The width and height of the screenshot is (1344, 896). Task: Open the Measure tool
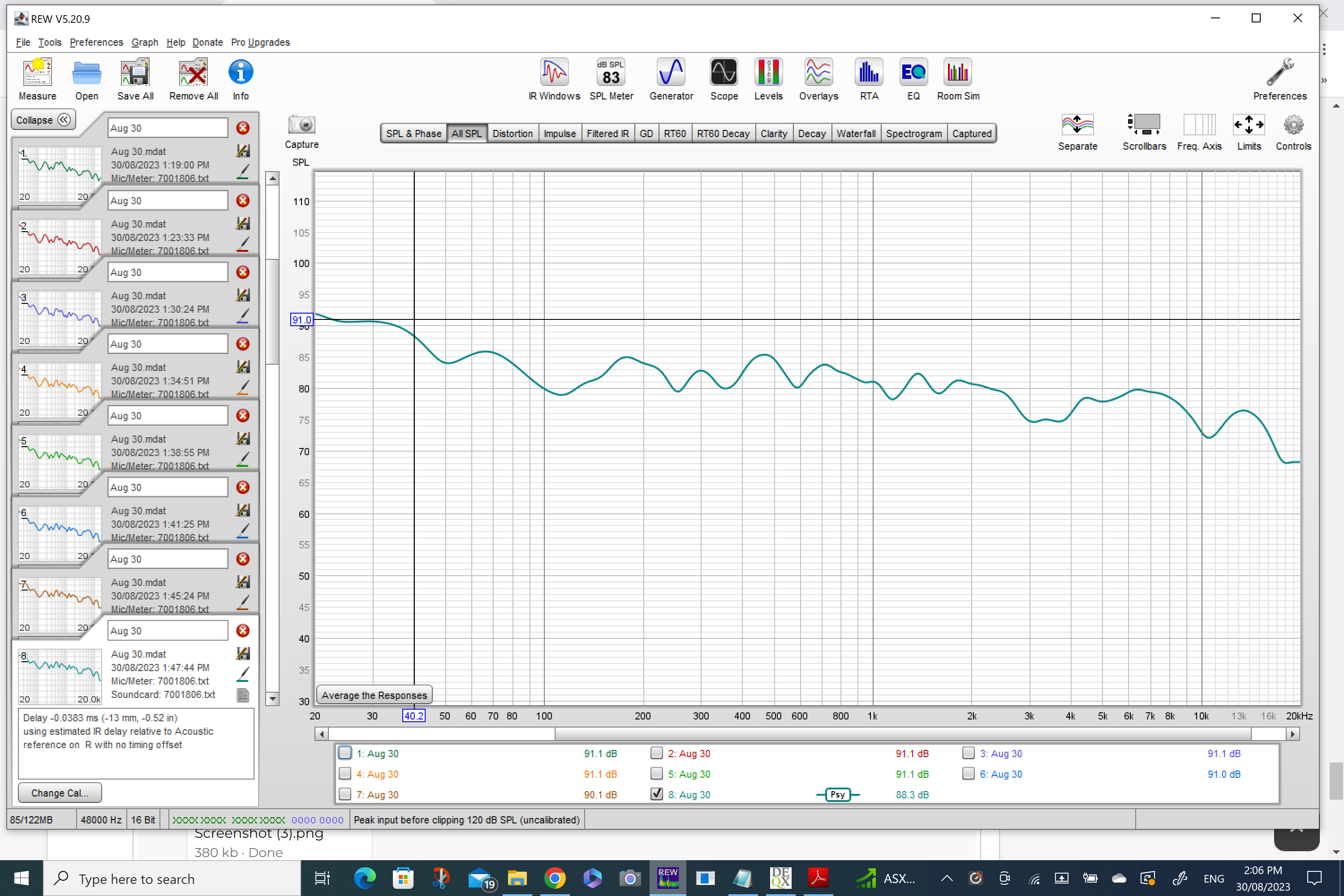(37, 79)
